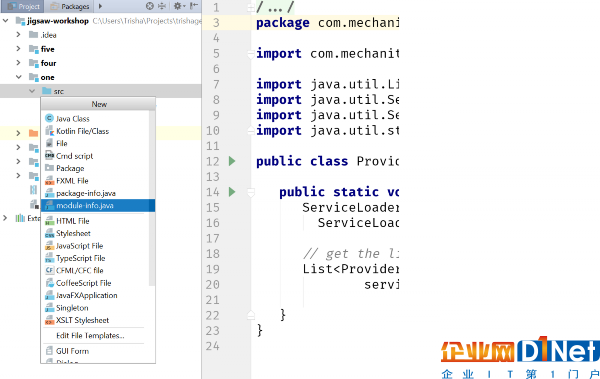Expand the five module chevron
Image resolution: width=600 pixels, height=379 pixels.
[18, 49]
